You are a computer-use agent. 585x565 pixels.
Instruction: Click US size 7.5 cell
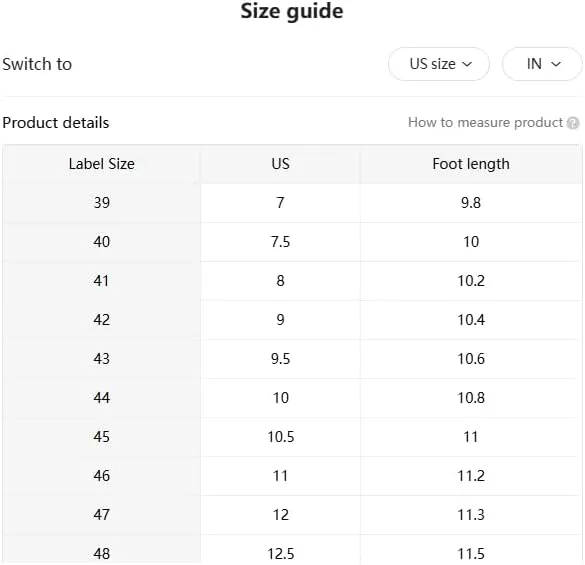[281, 242]
